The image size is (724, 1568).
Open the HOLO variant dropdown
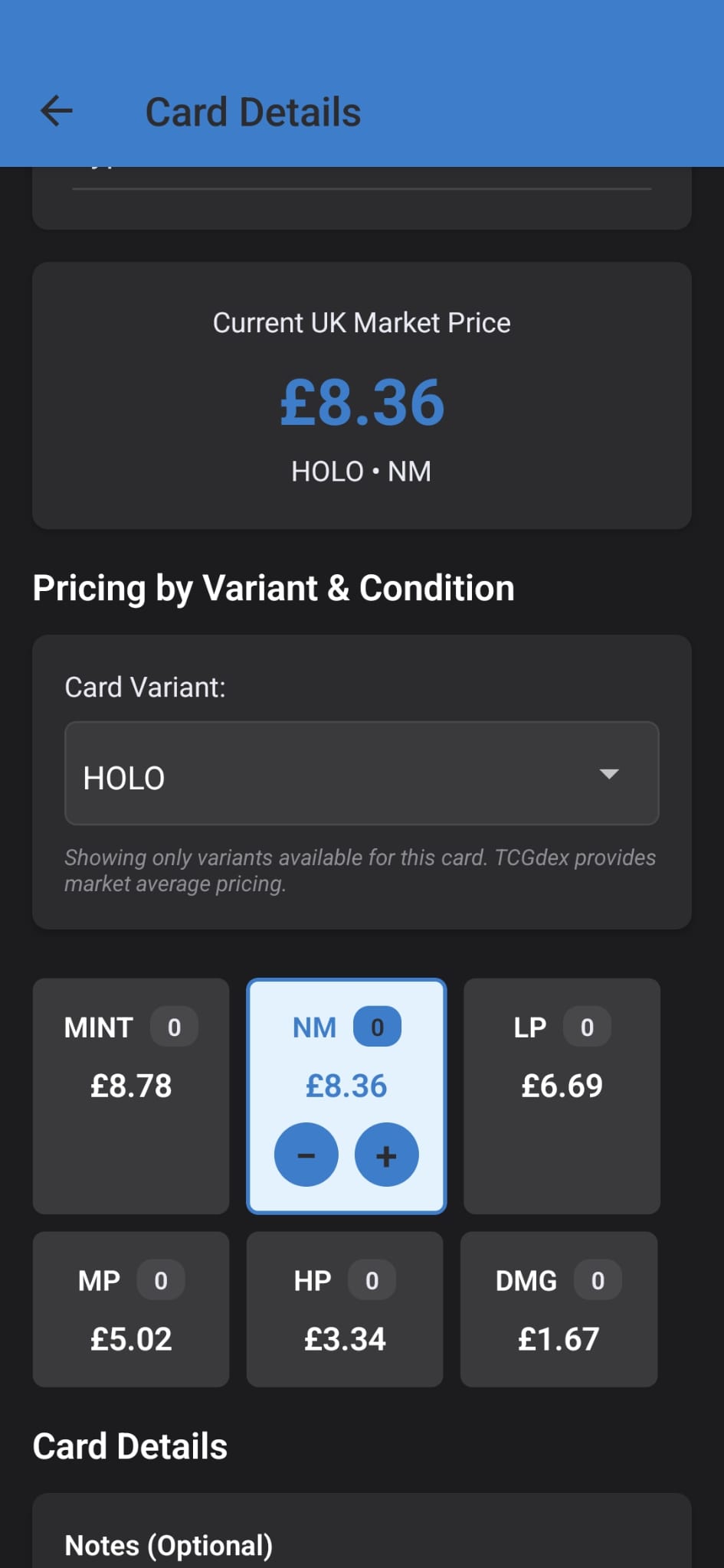click(361, 775)
